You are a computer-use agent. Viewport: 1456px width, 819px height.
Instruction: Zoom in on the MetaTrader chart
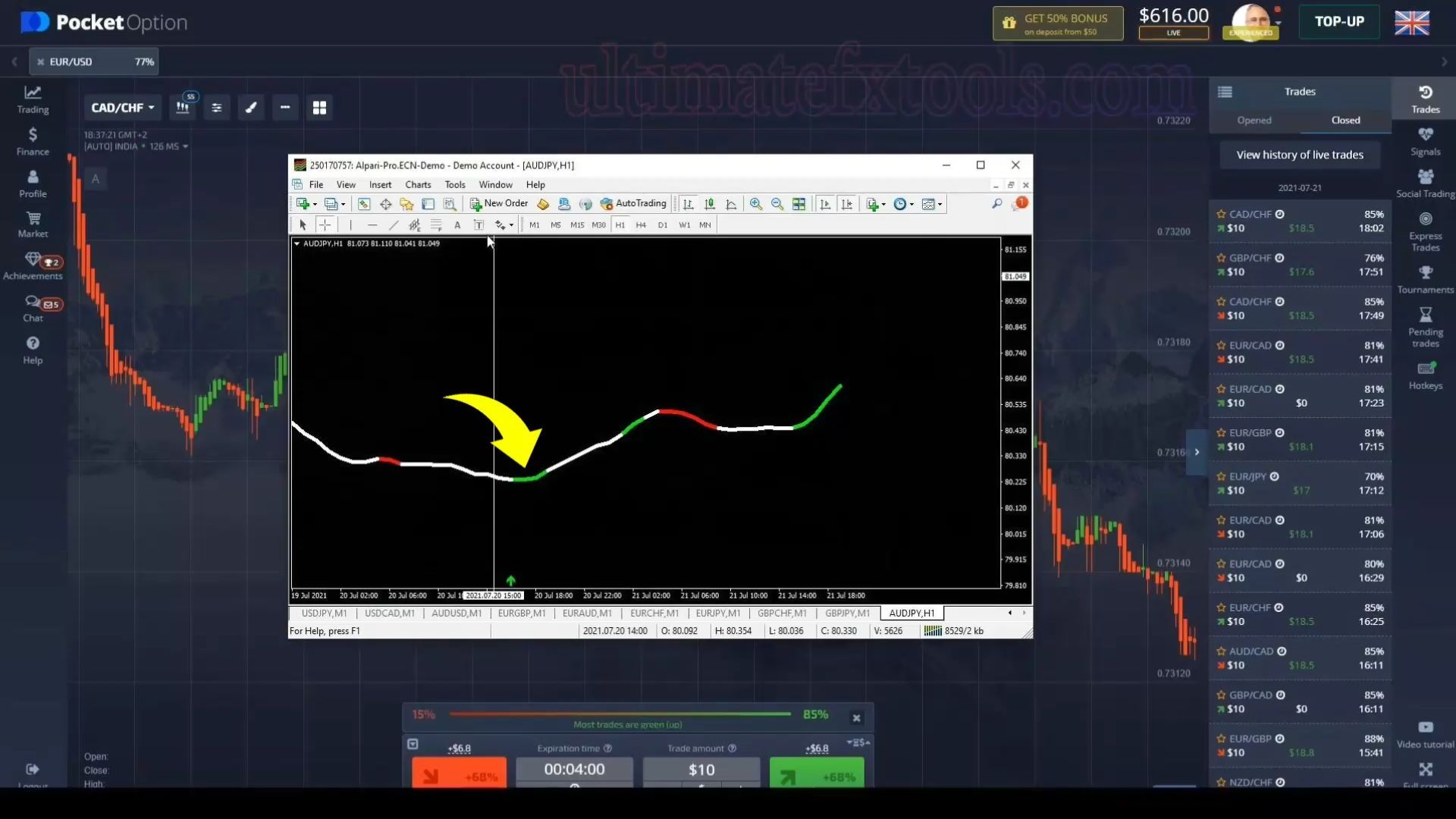pos(756,204)
